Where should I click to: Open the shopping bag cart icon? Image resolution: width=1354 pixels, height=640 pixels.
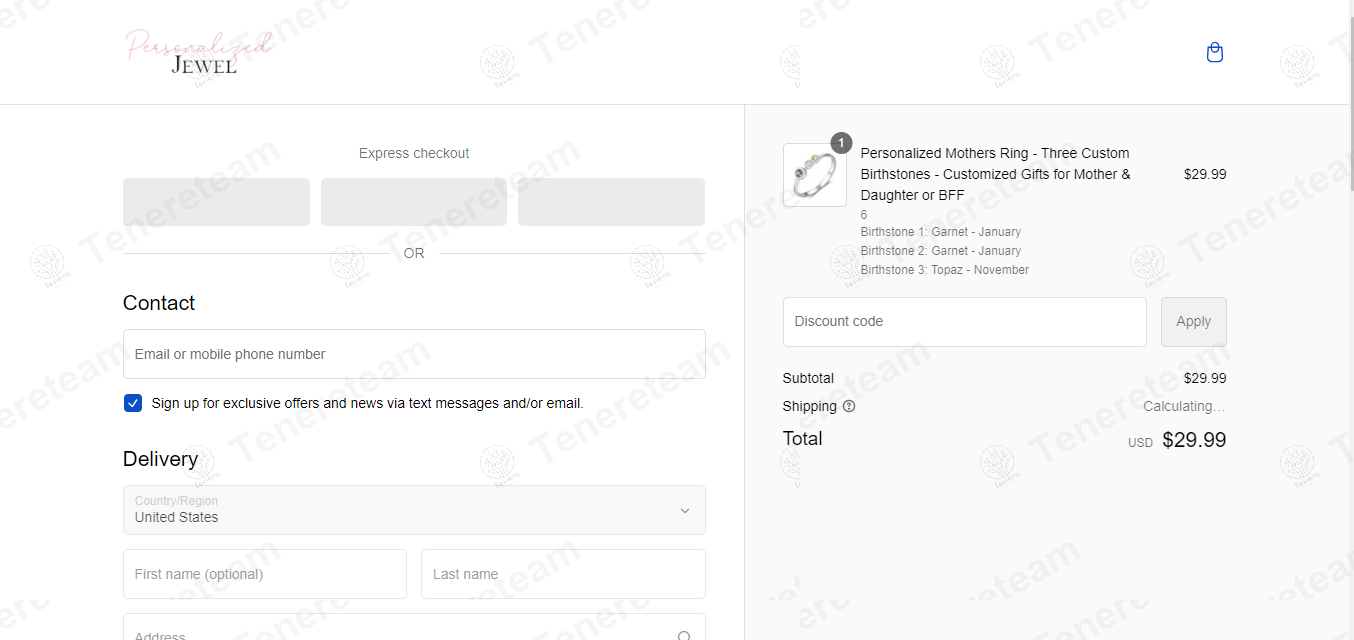(x=1215, y=52)
